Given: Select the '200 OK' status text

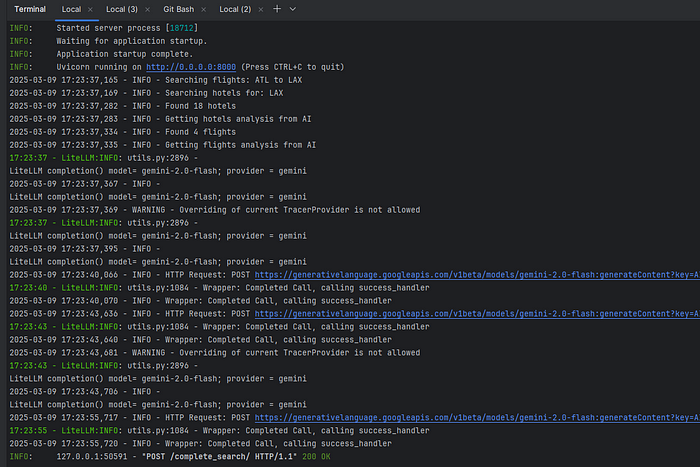Looking at the screenshot, I should pos(316,457).
